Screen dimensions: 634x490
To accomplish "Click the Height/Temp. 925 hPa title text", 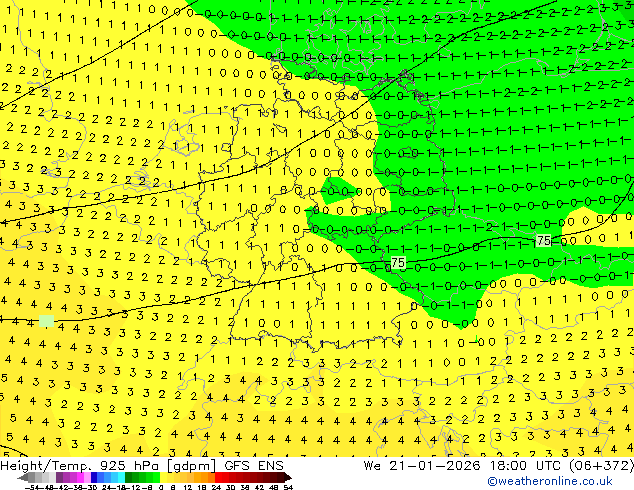I will click(82, 466).
